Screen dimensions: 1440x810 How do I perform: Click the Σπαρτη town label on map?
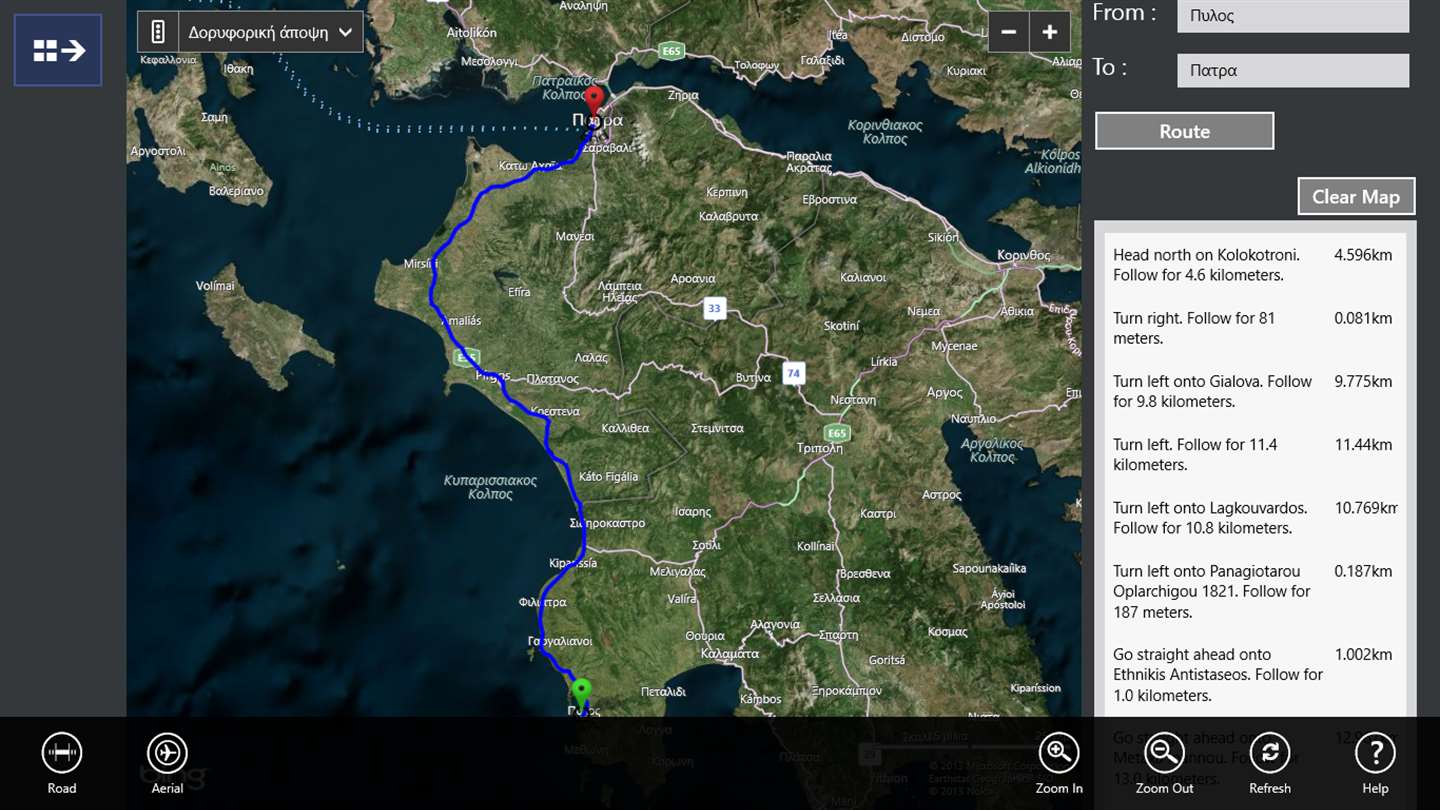coord(837,635)
